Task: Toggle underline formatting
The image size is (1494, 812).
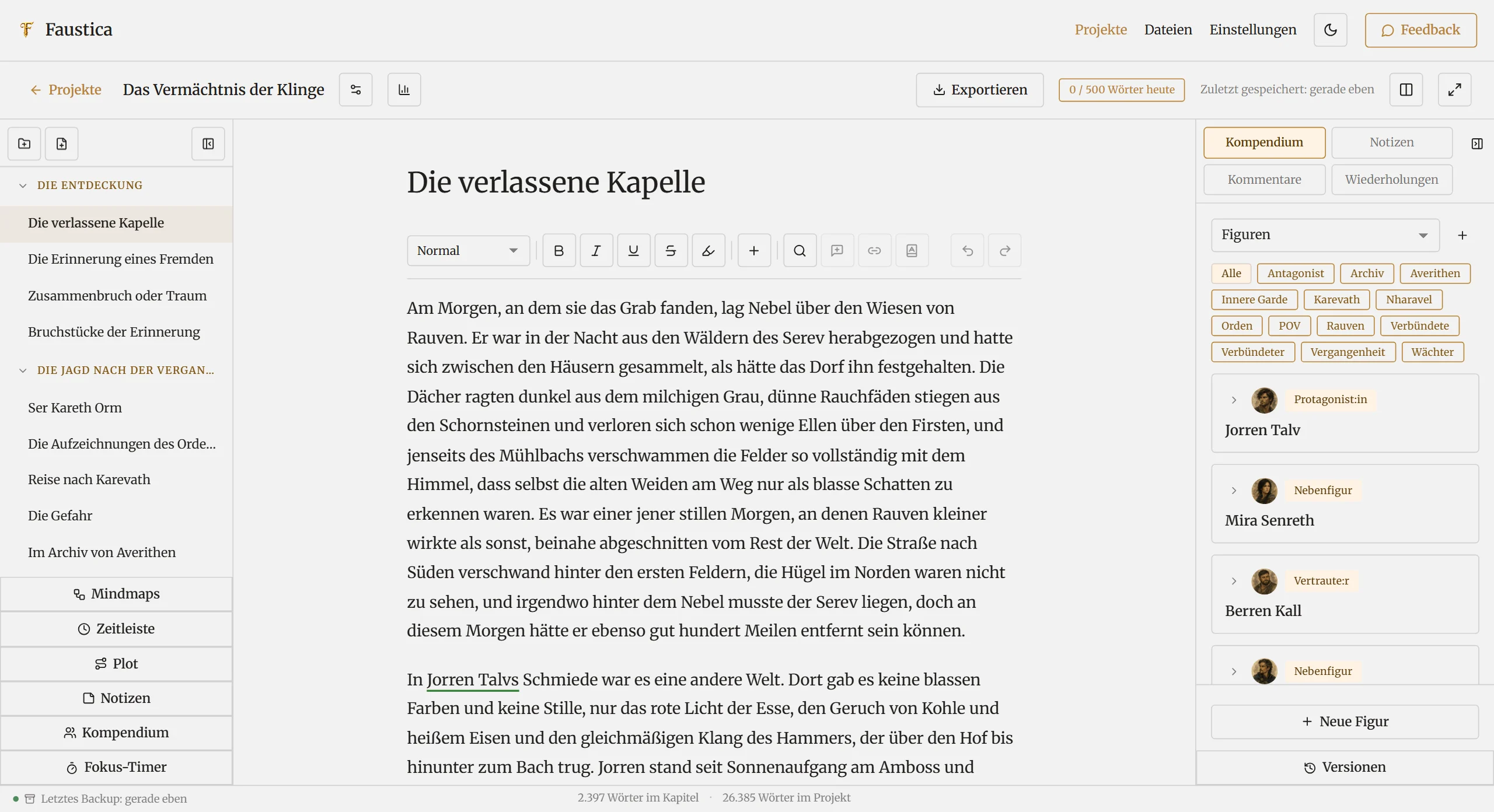Action: coord(634,250)
